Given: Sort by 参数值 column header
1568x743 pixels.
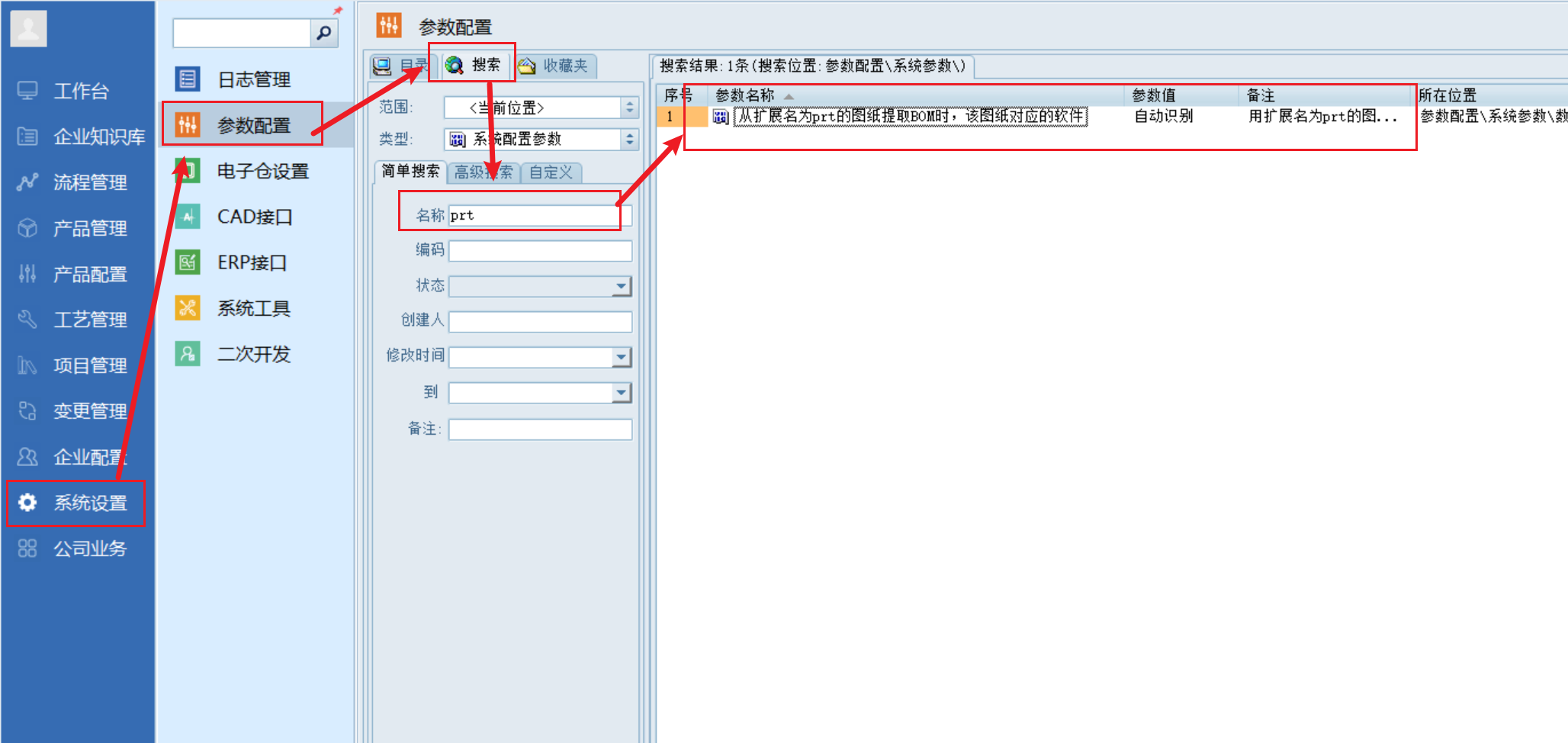Looking at the screenshot, I should coord(1181,95).
